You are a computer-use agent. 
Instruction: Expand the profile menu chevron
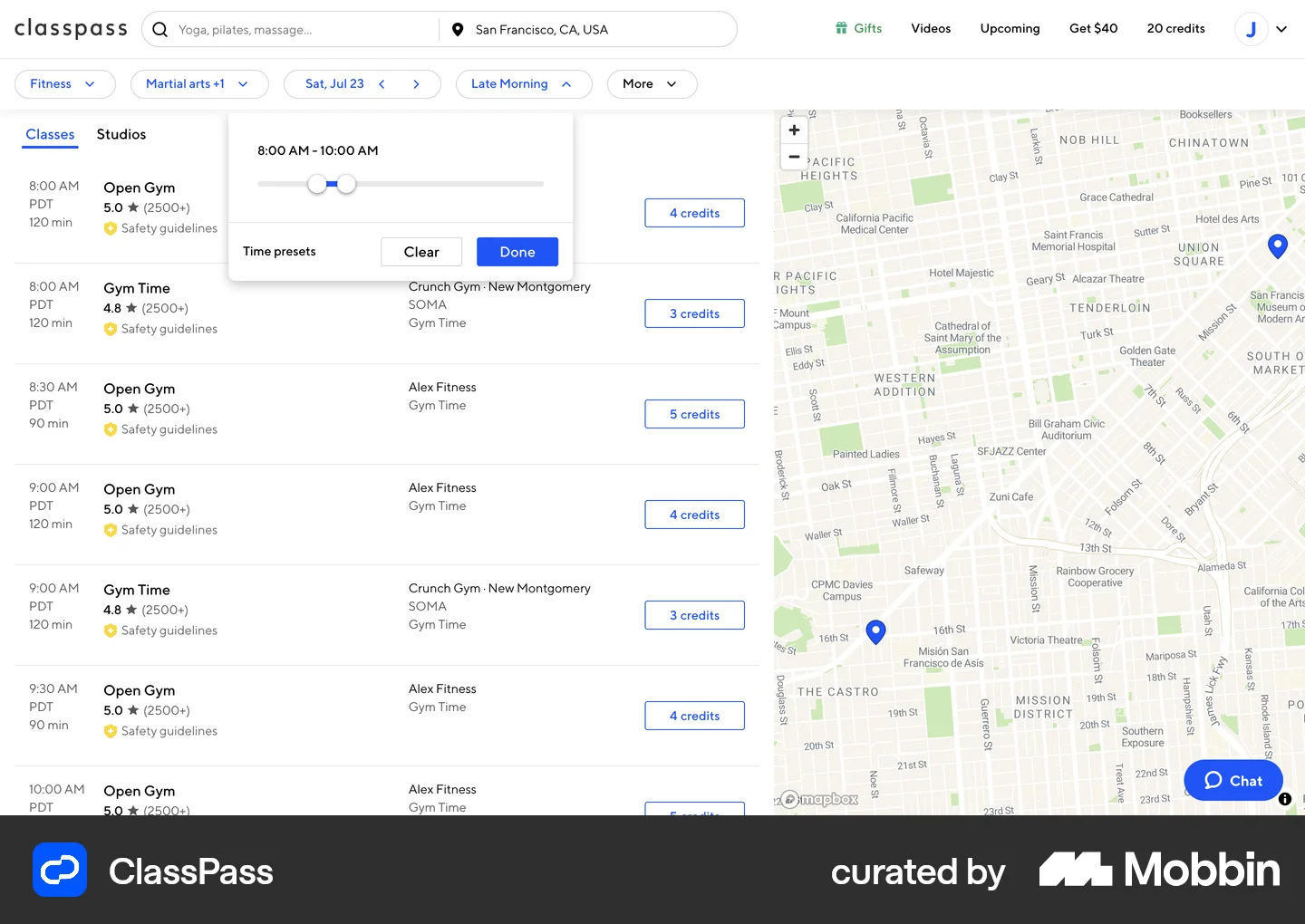point(1281,29)
